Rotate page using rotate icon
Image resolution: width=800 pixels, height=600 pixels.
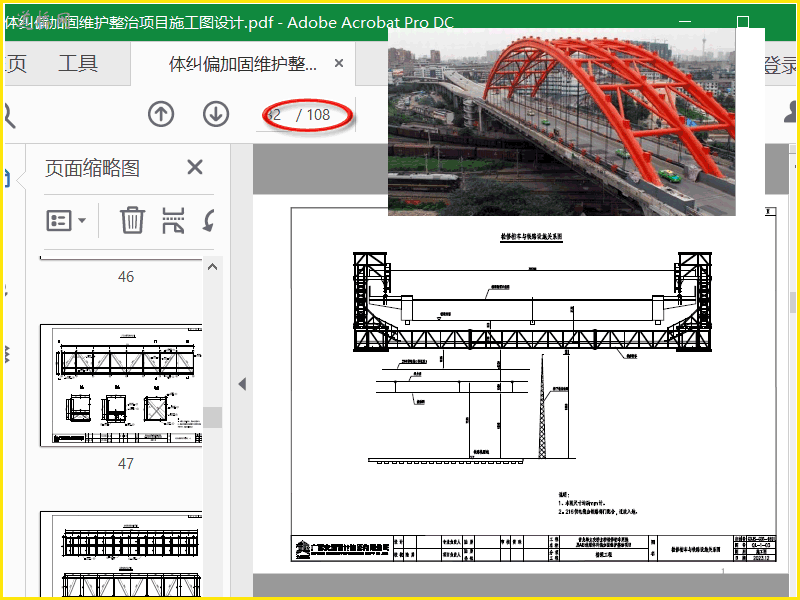click(x=208, y=220)
